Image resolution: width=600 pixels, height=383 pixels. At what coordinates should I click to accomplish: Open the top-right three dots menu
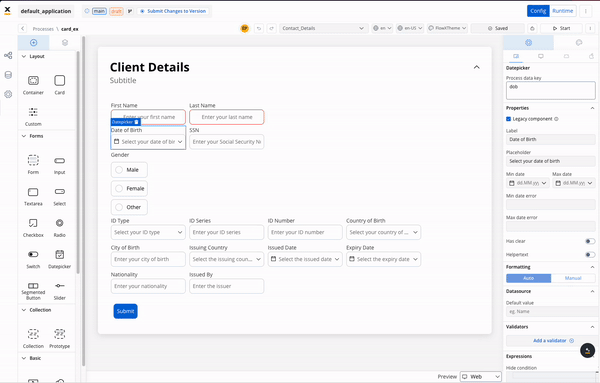click(x=585, y=11)
